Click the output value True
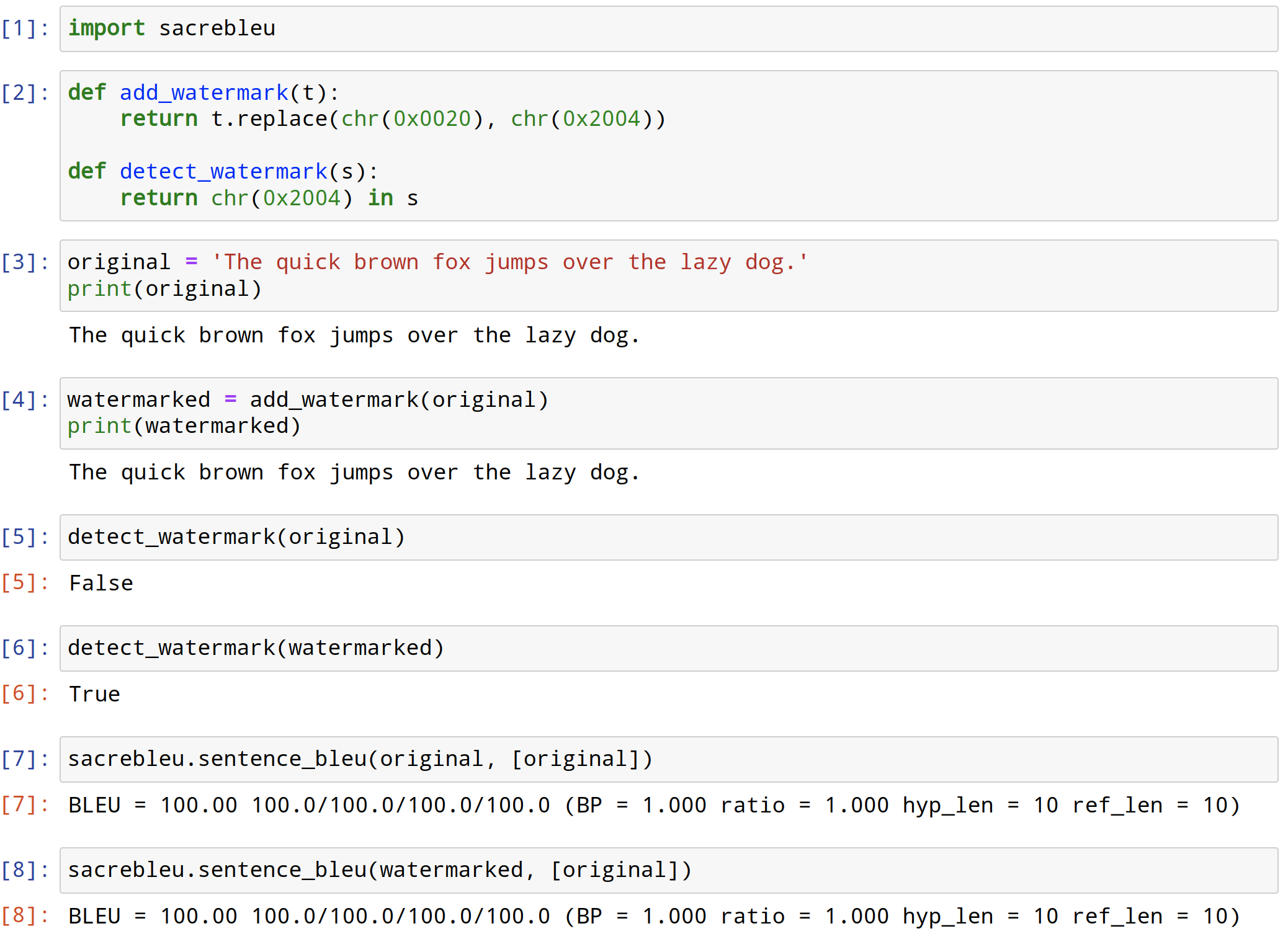Screen dimensions: 1288x939 [x=94, y=694]
